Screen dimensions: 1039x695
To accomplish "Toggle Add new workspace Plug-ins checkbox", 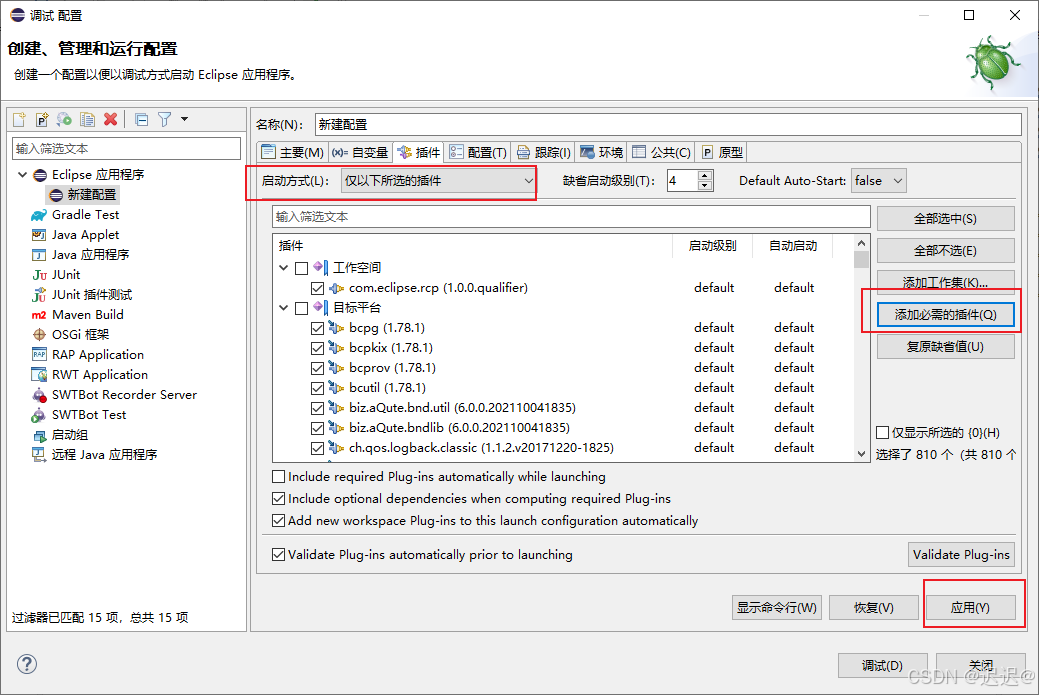I will pos(279,521).
